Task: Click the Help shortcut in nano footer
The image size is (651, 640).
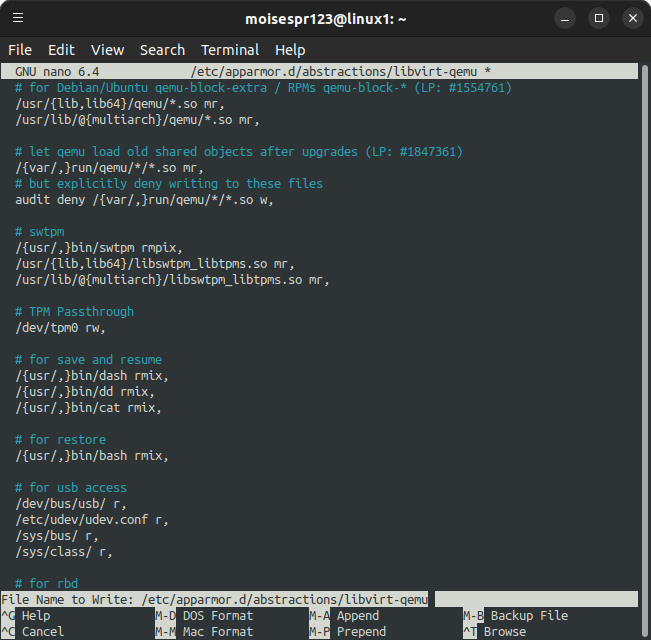Action: click(35, 616)
